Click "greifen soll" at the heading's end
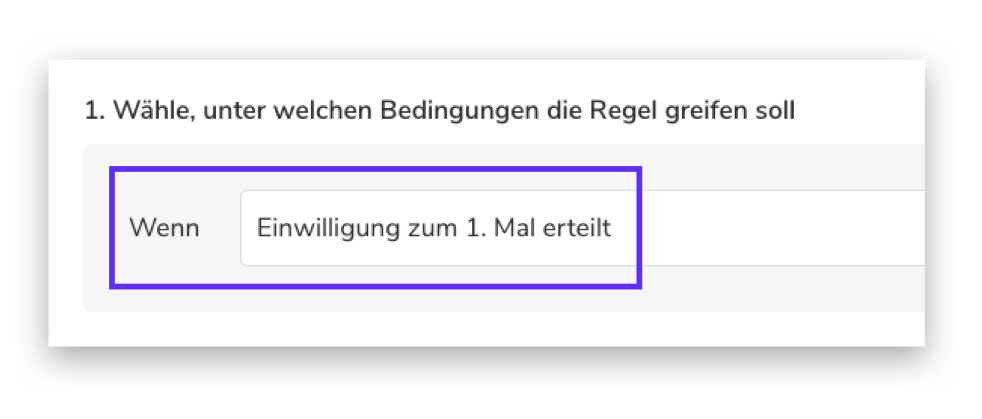This screenshot has height=419, width=982. 736,110
